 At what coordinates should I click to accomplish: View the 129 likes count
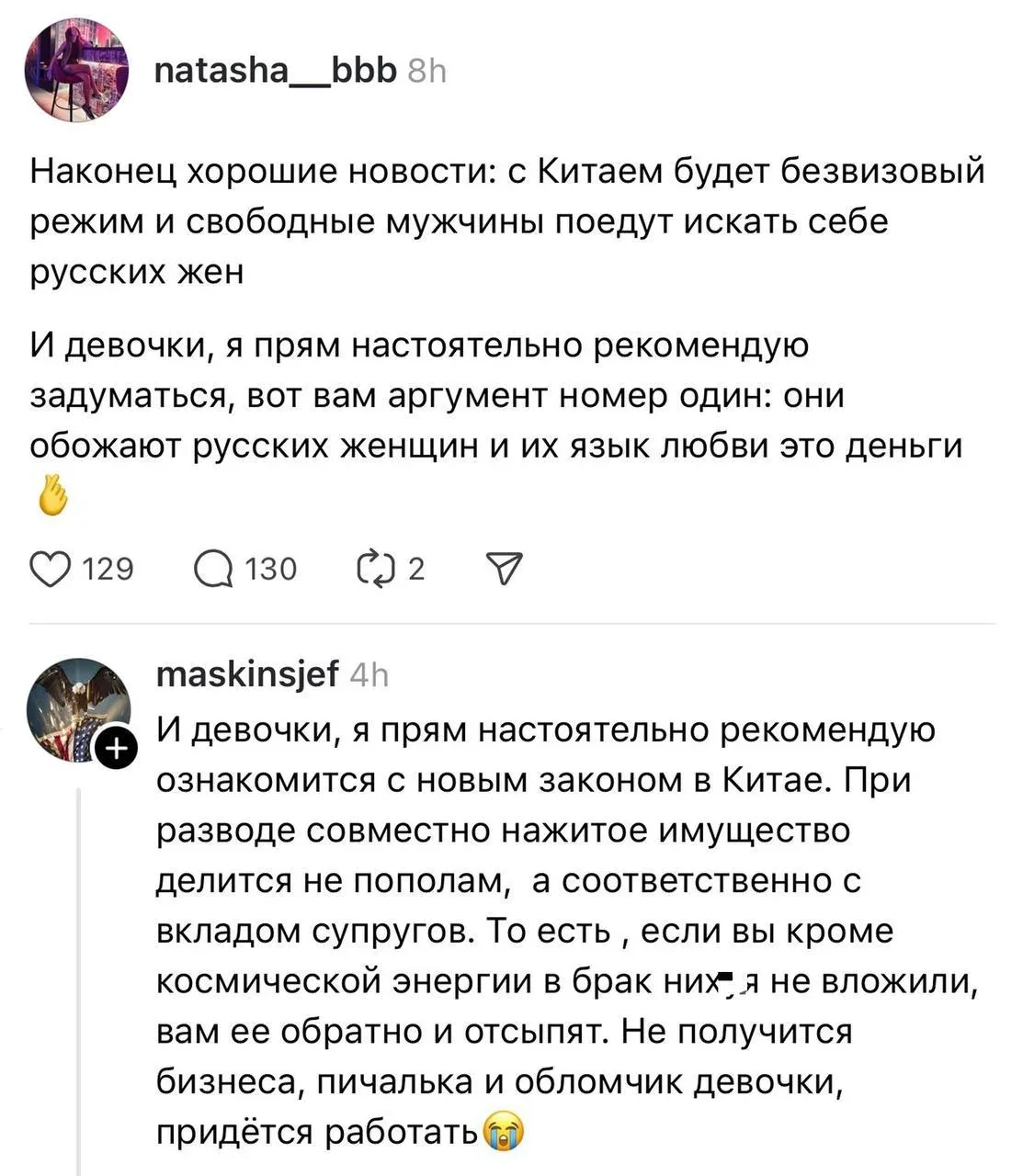point(108,571)
